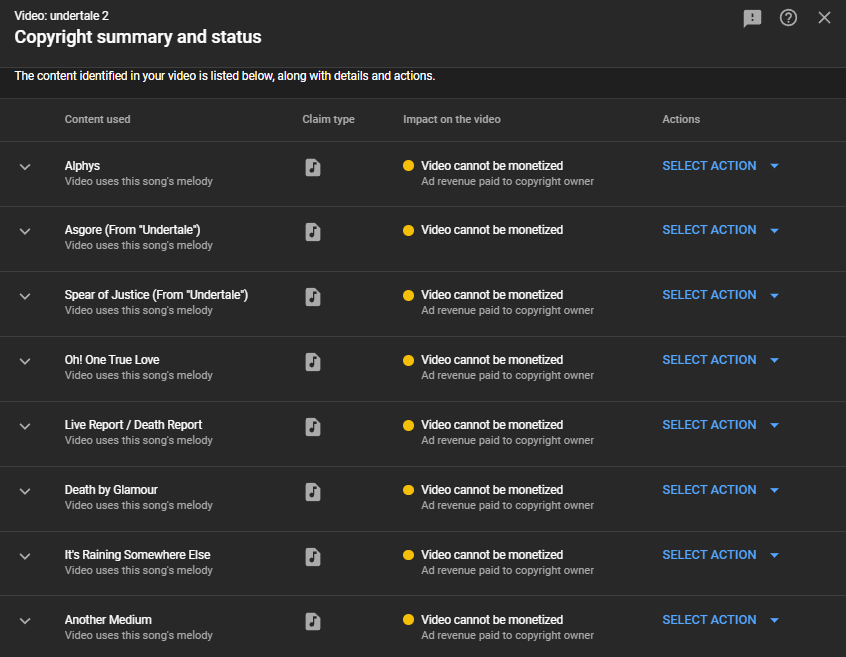The image size is (846, 657).
Task: Click the music claim icon for Asgore
Action: (x=313, y=232)
